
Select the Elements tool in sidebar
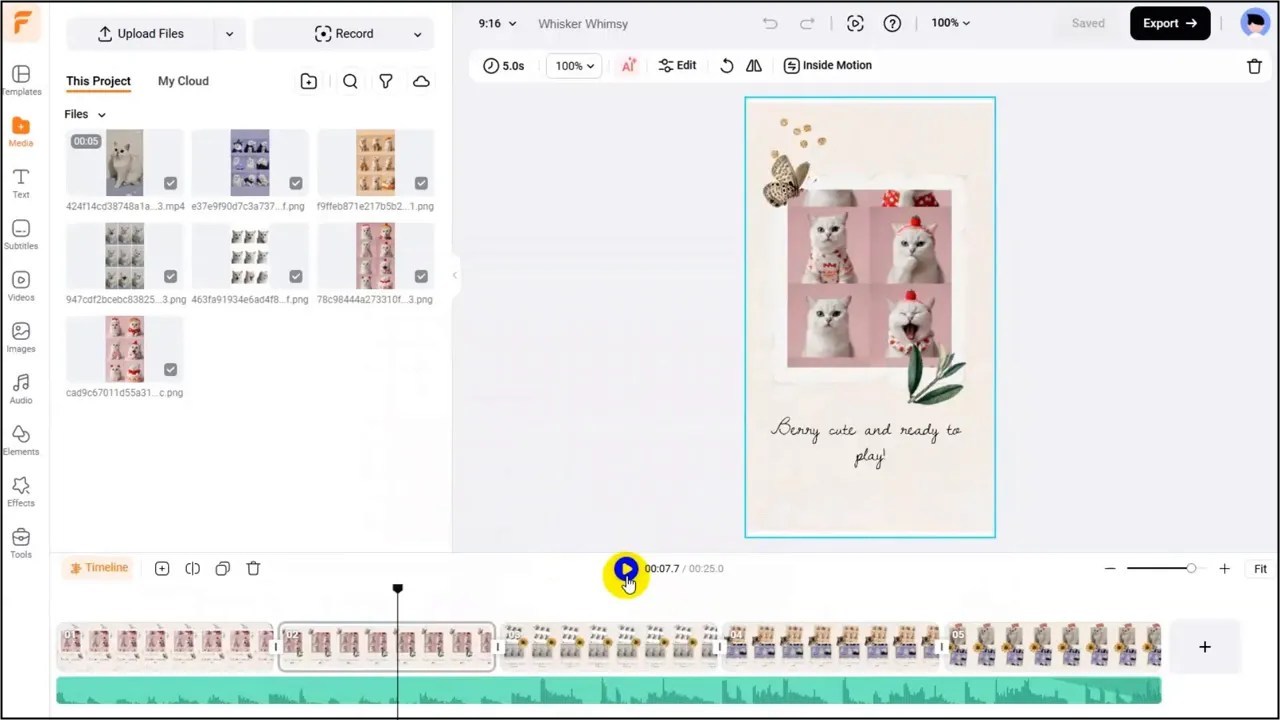21,441
